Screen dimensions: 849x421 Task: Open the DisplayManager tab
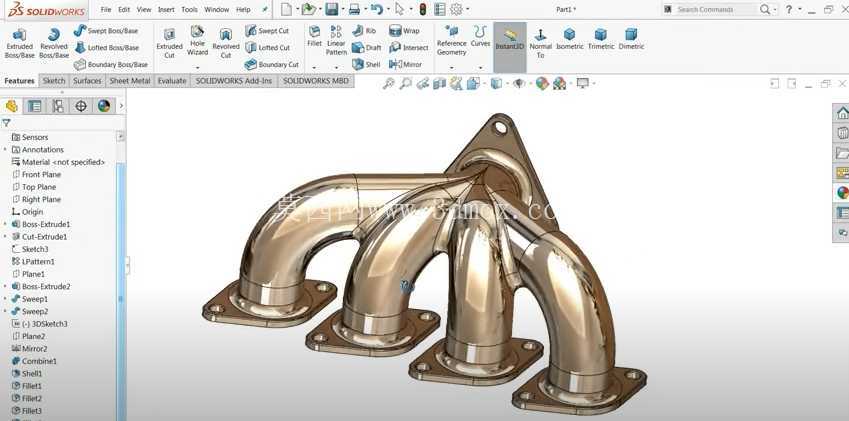click(x=104, y=106)
